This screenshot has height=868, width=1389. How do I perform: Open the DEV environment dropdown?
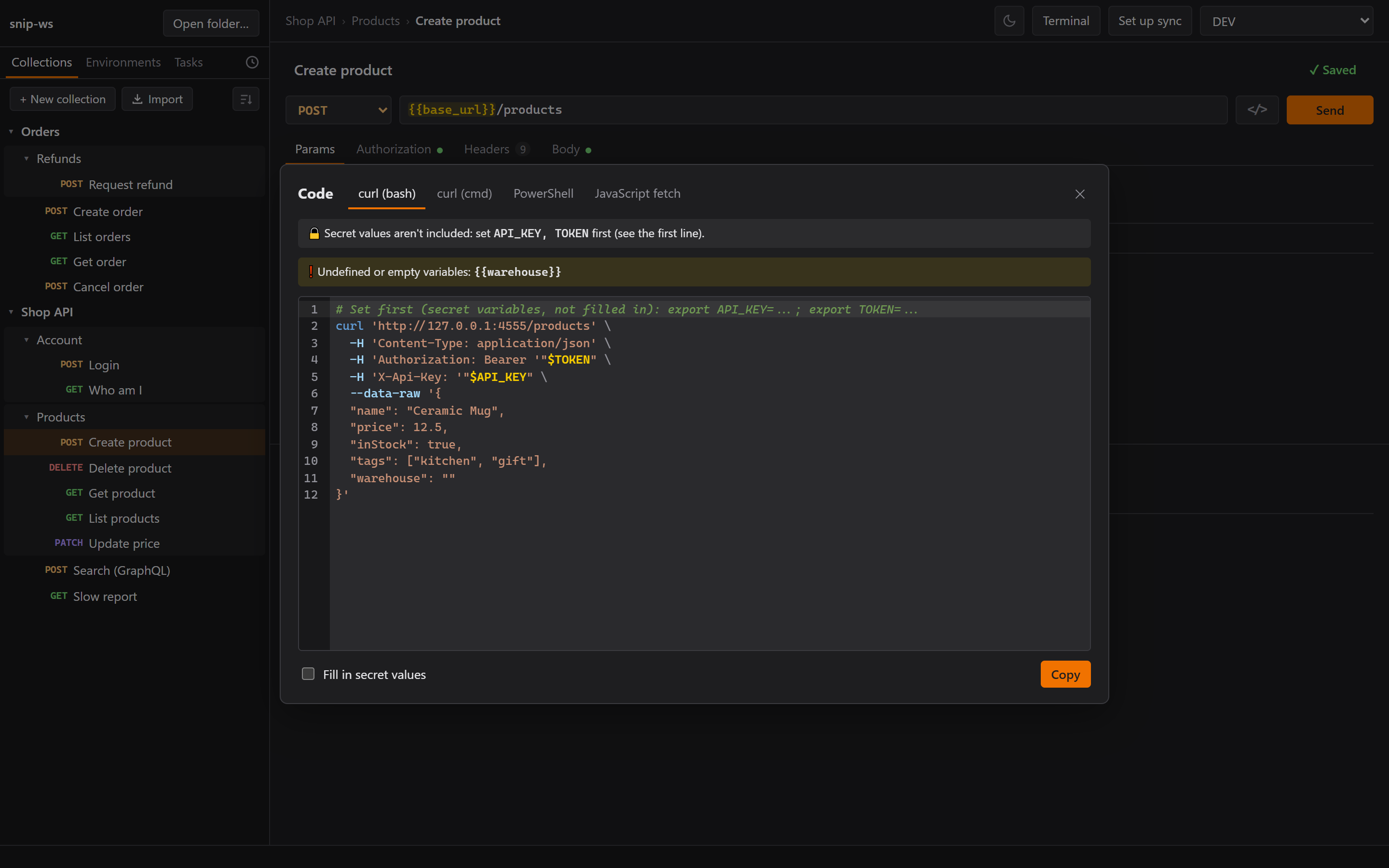[x=1286, y=21]
